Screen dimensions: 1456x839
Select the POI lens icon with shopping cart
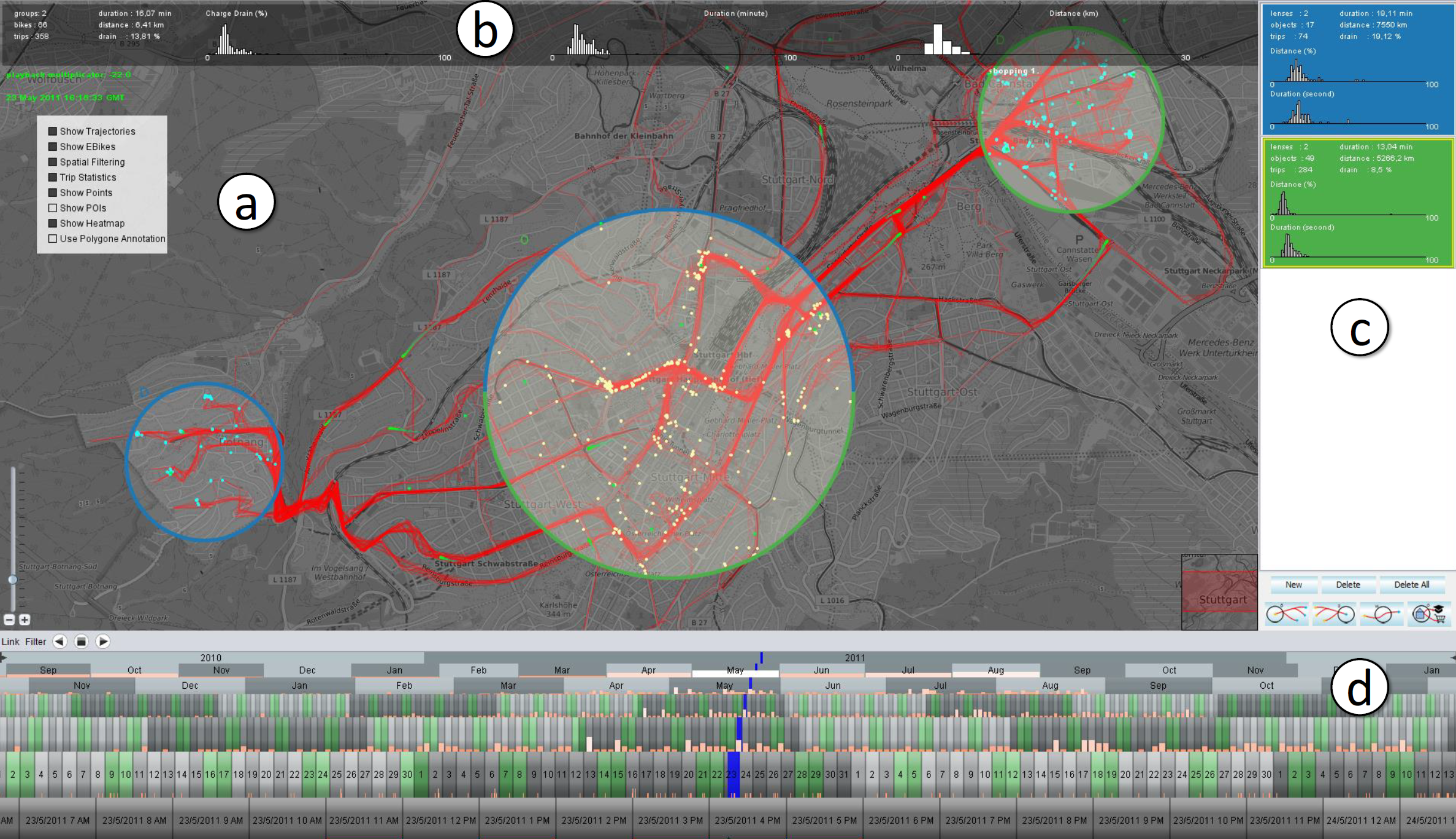click(x=1429, y=614)
